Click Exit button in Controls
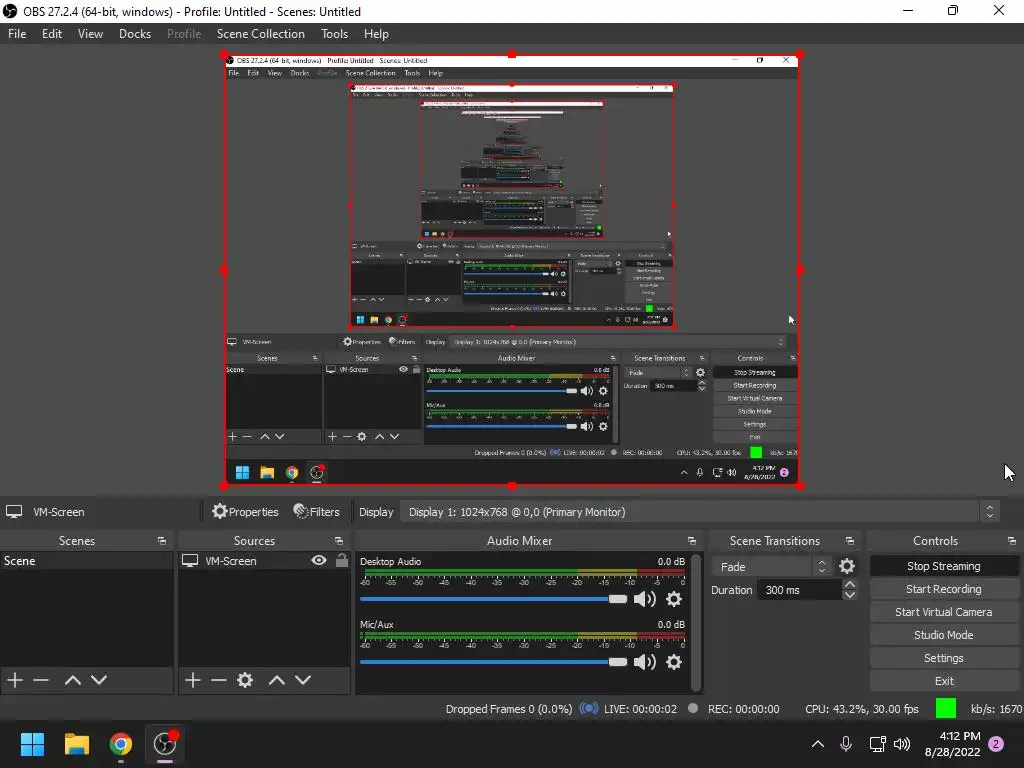This screenshot has height=768, width=1024. point(944,681)
